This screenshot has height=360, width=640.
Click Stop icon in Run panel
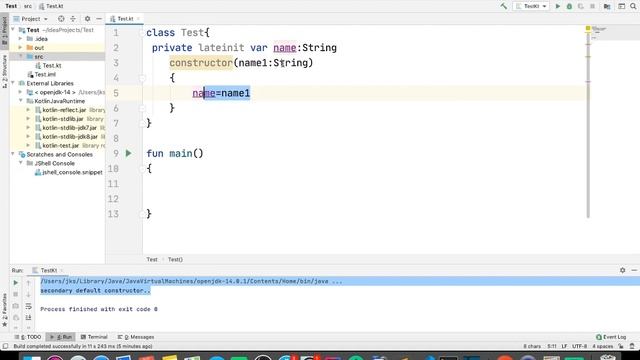click(x=16, y=294)
